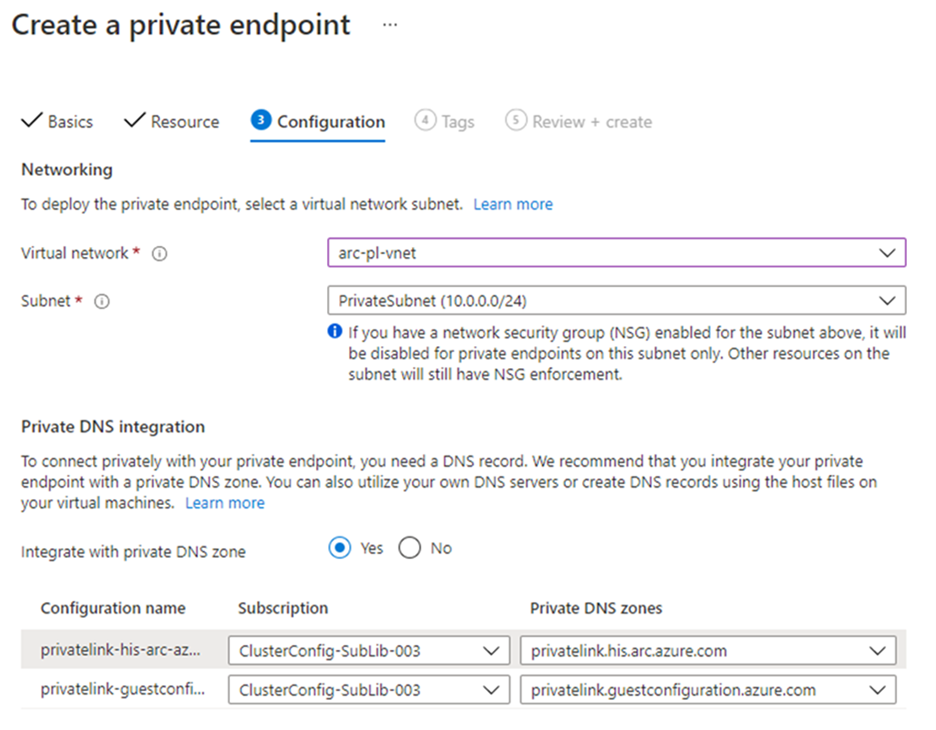Viewport: 936px width, 730px height.
Task: Open Learn more link in DNS integration
Action: pos(225,503)
